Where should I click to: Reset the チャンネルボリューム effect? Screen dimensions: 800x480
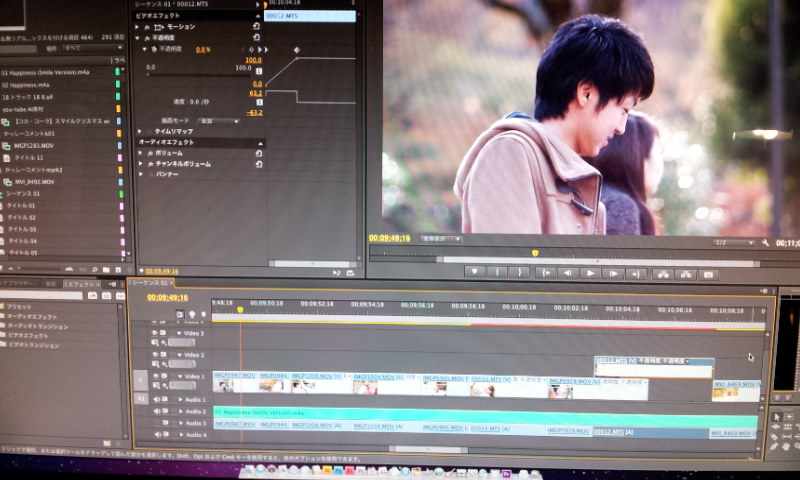259,164
